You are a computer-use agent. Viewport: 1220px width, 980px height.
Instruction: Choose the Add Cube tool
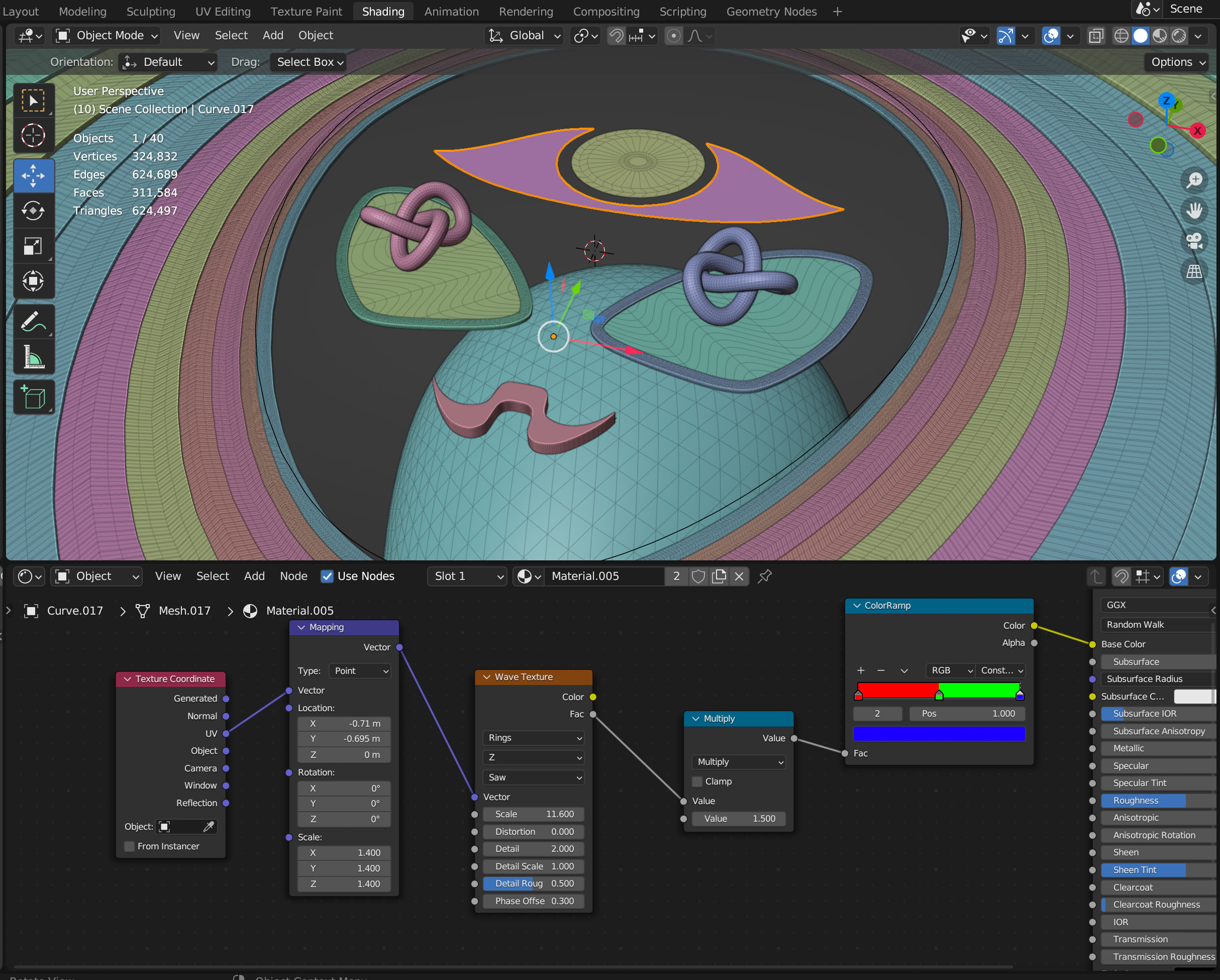[x=33, y=398]
